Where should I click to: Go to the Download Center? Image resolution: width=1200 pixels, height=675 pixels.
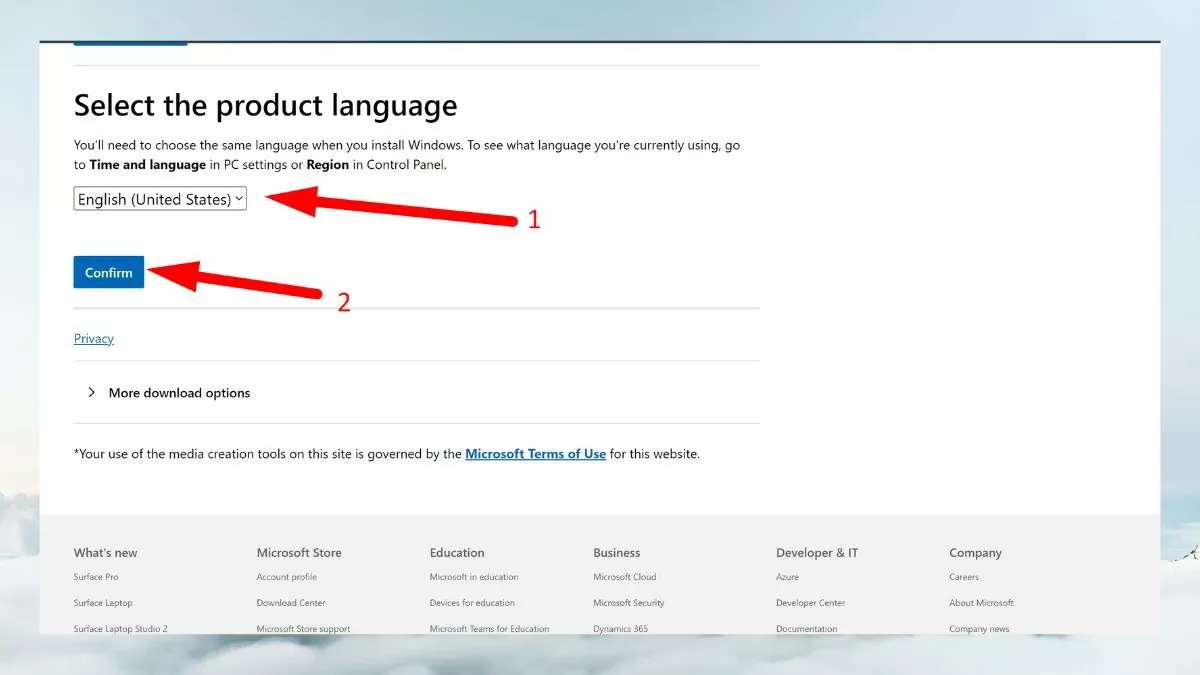coord(291,602)
